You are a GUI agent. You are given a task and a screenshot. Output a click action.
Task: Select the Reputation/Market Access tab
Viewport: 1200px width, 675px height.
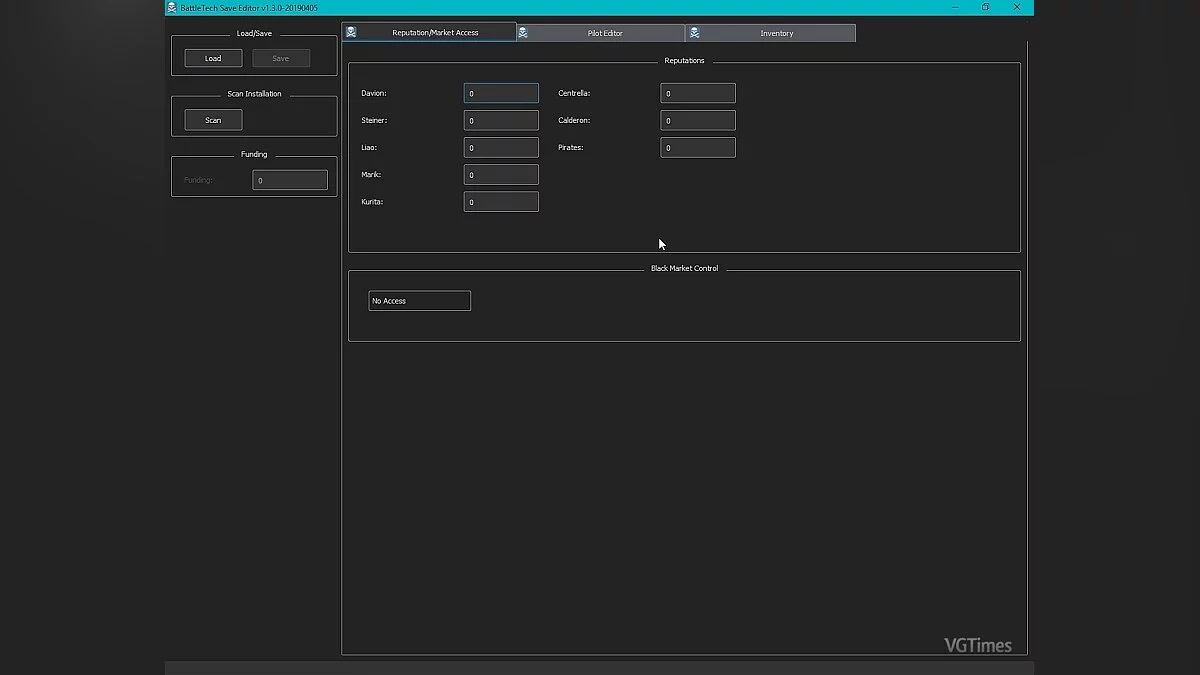pyautogui.click(x=435, y=33)
